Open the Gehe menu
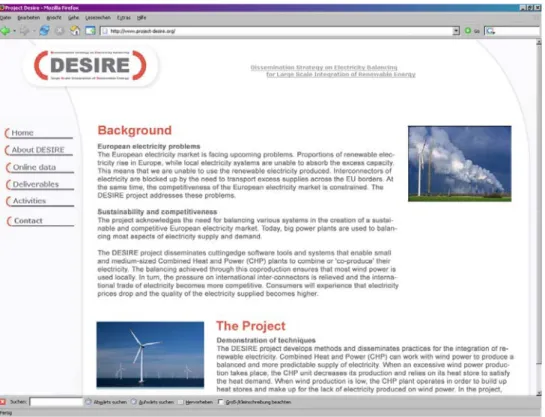Image resolution: width=545 pixels, height=417 pixels. coord(73,18)
